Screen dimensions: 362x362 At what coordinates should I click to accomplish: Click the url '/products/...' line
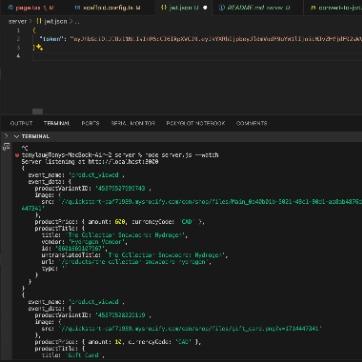tap(127, 262)
